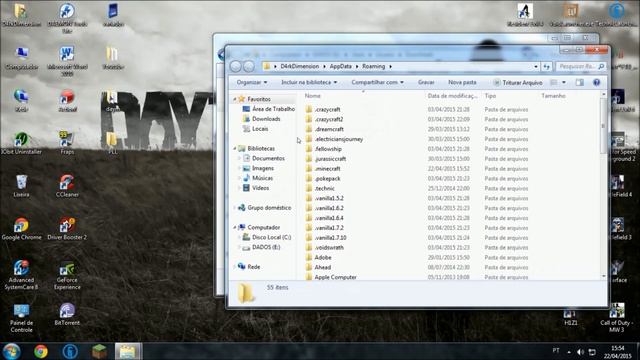Viewport: 640px width, 360px height.
Task: Collapse the Bibliotecas tree section
Action: (x=235, y=149)
